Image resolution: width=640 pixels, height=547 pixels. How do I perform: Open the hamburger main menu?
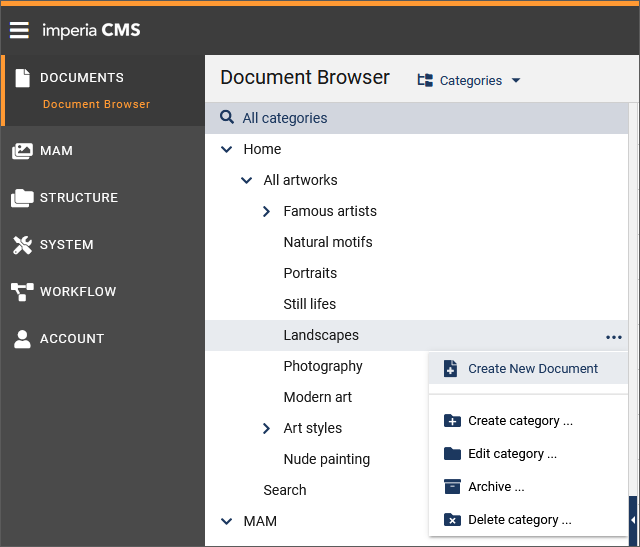coord(19,30)
